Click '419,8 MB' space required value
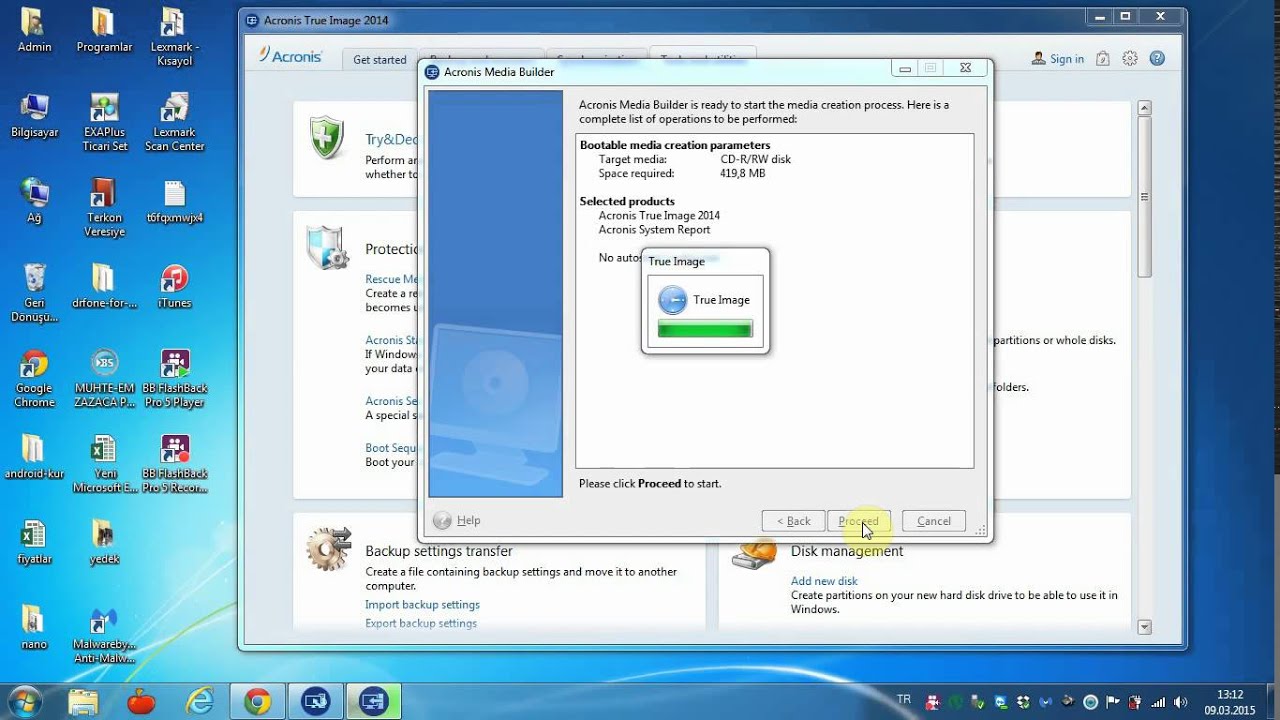Viewport: 1280px width, 720px height. click(x=742, y=173)
